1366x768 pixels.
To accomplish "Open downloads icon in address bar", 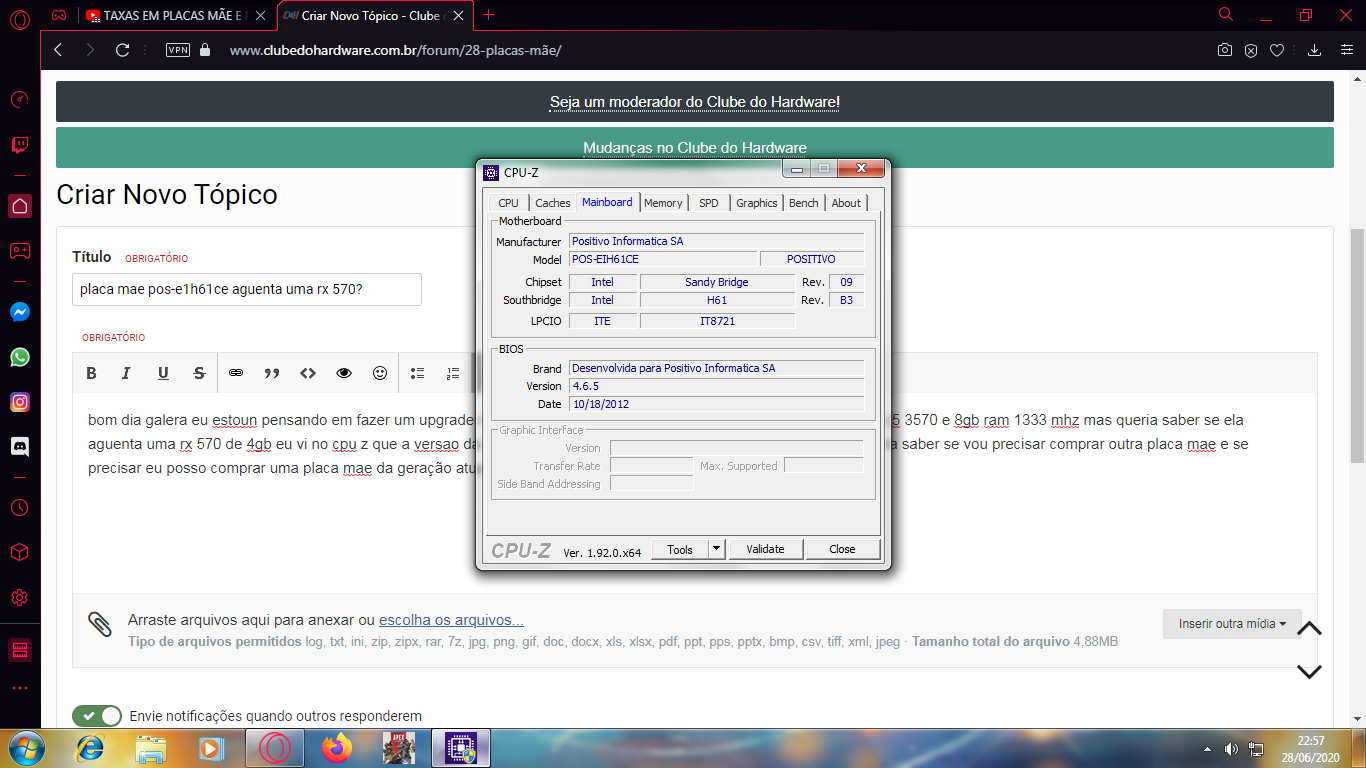I will tap(1315, 50).
